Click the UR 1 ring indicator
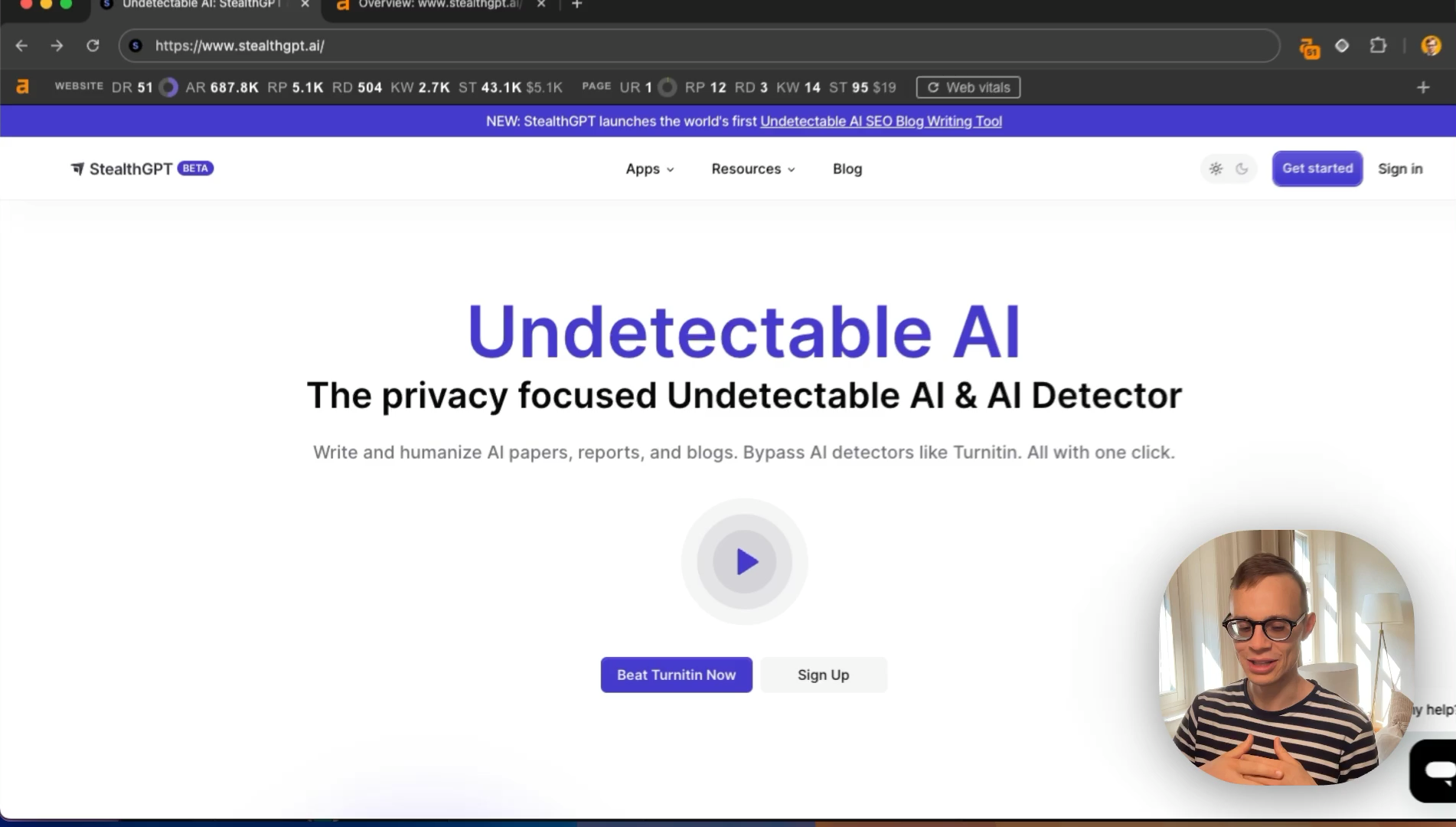The image size is (1456, 827). (x=668, y=87)
